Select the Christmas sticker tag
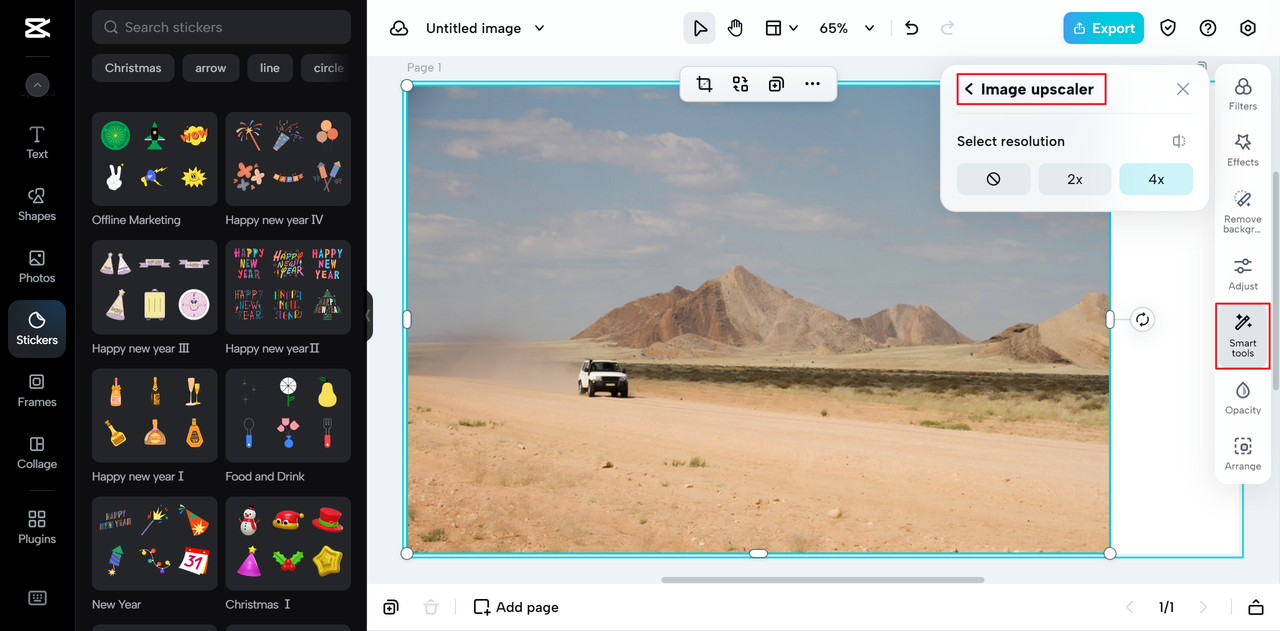 click(133, 68)
